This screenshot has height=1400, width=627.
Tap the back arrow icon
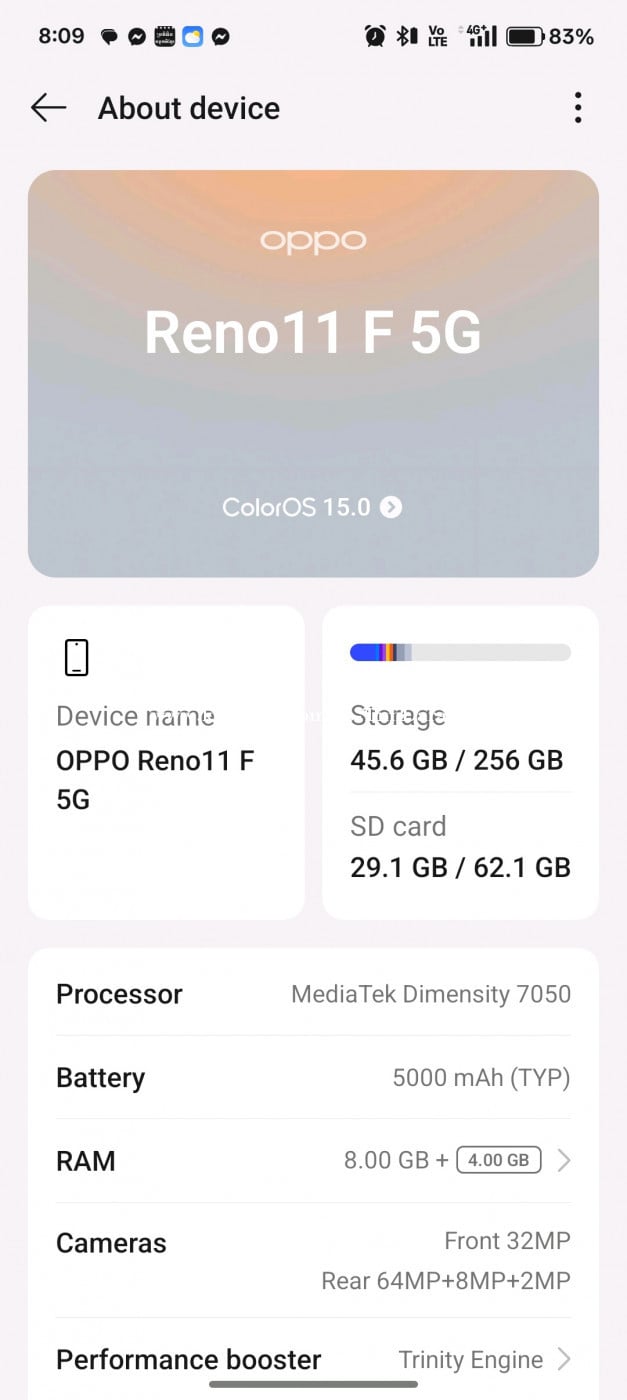[48, 108]
